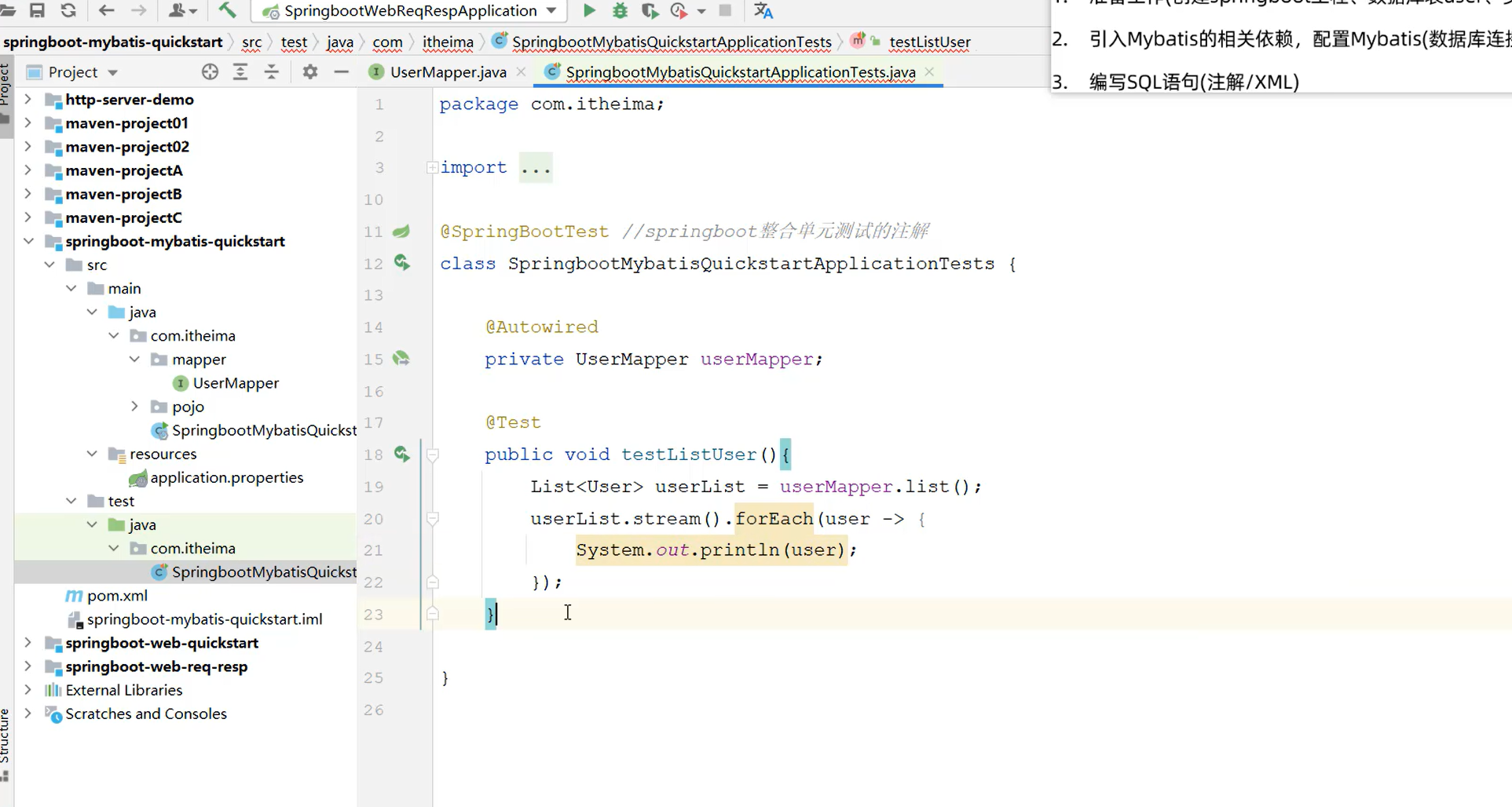Build the project using the hammer icon
1512x807 pixels.
pos(228,11)
